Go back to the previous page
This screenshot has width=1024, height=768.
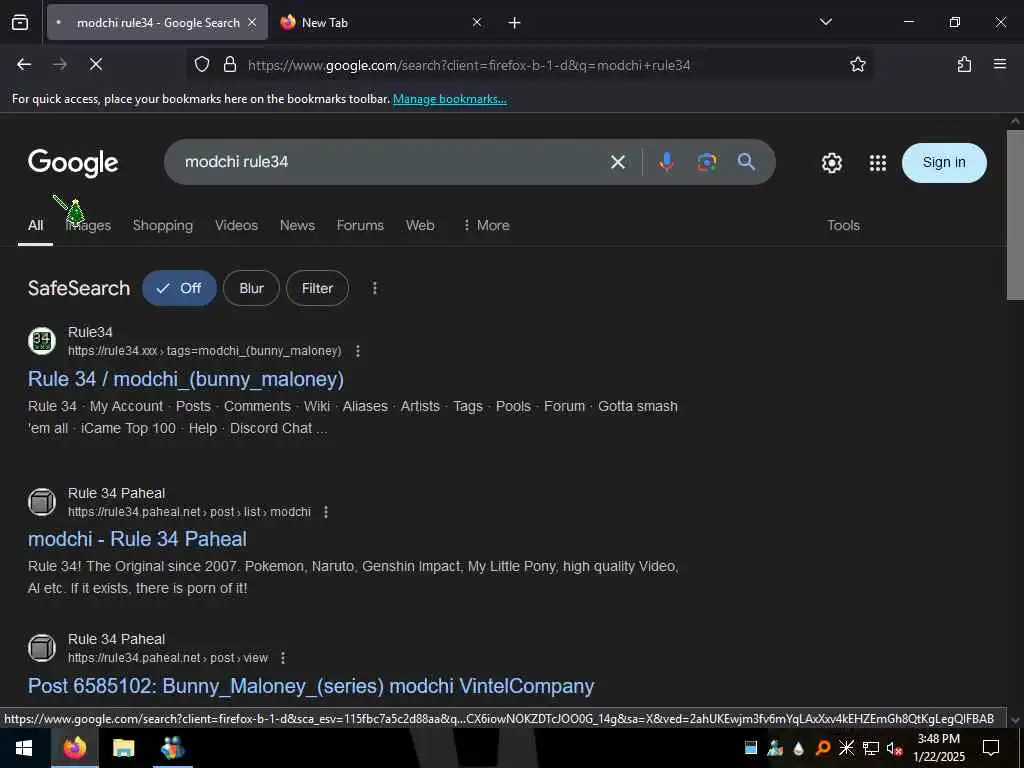pos(24,64)
